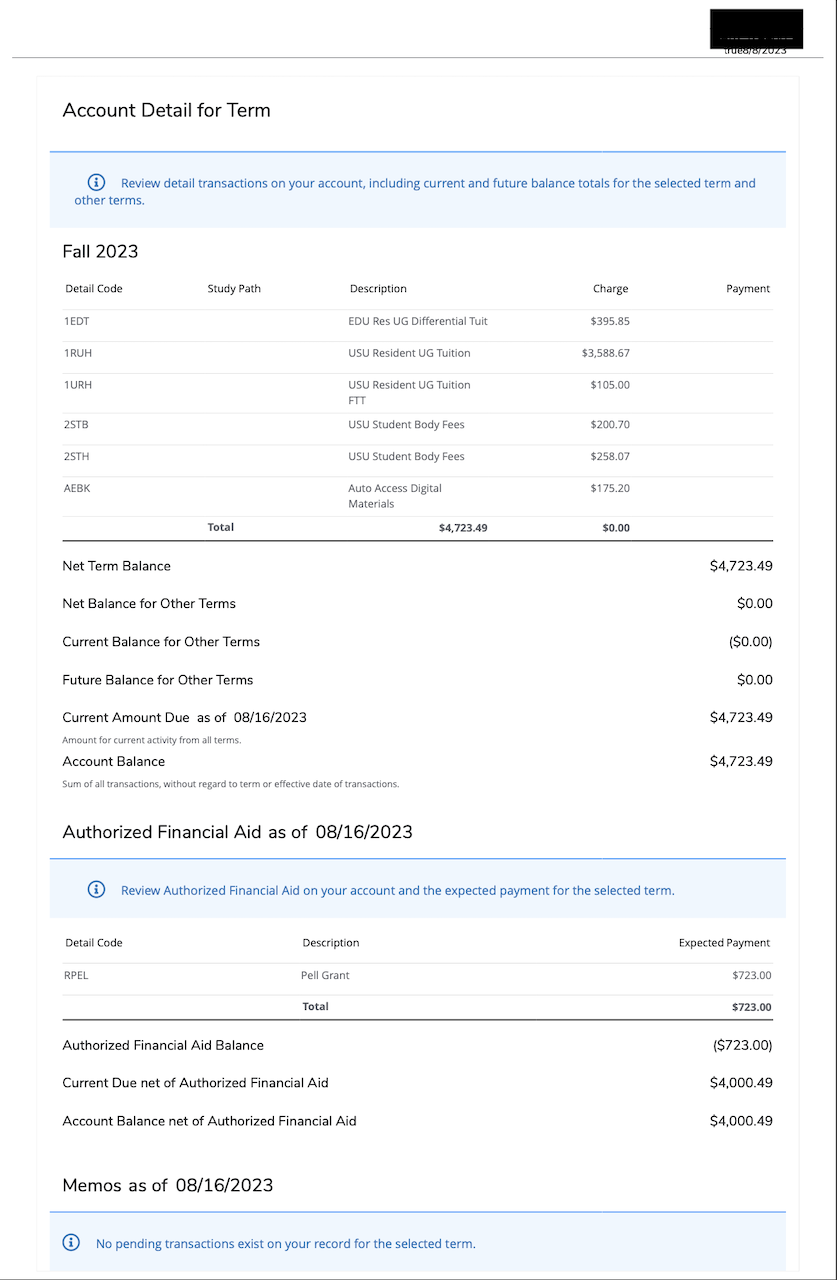Sort by the Charge column header
Image resolution: width=837 pixels, height=1280 pixels.
610,288
